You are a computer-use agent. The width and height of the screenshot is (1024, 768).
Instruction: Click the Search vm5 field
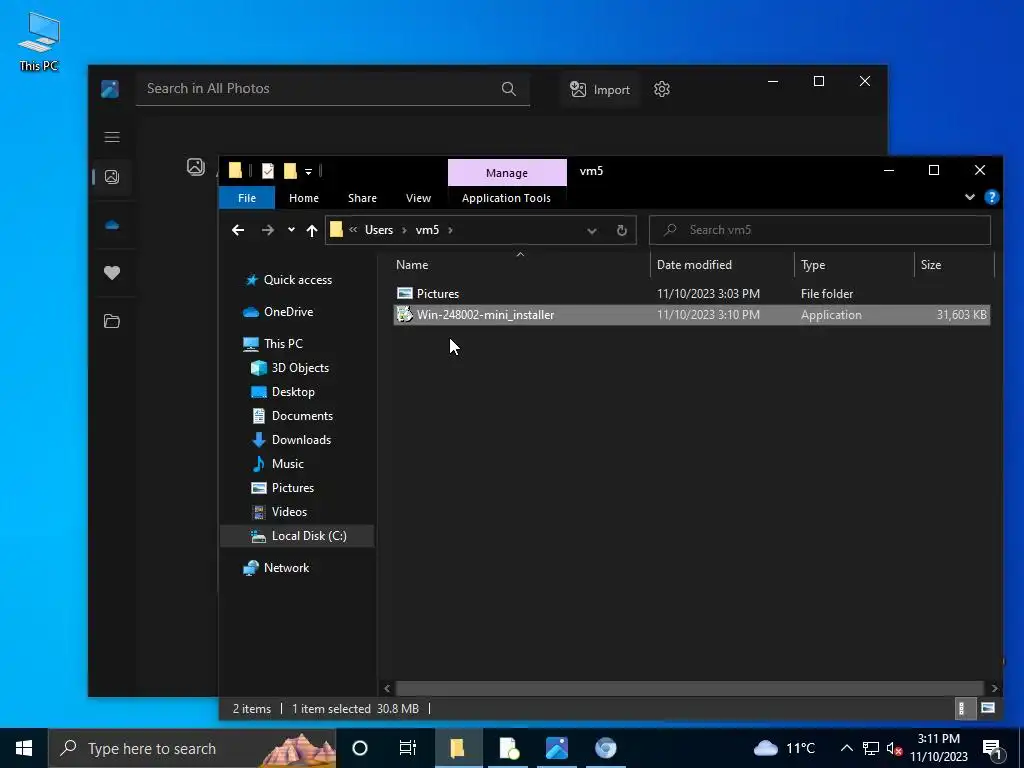point(820,230)
